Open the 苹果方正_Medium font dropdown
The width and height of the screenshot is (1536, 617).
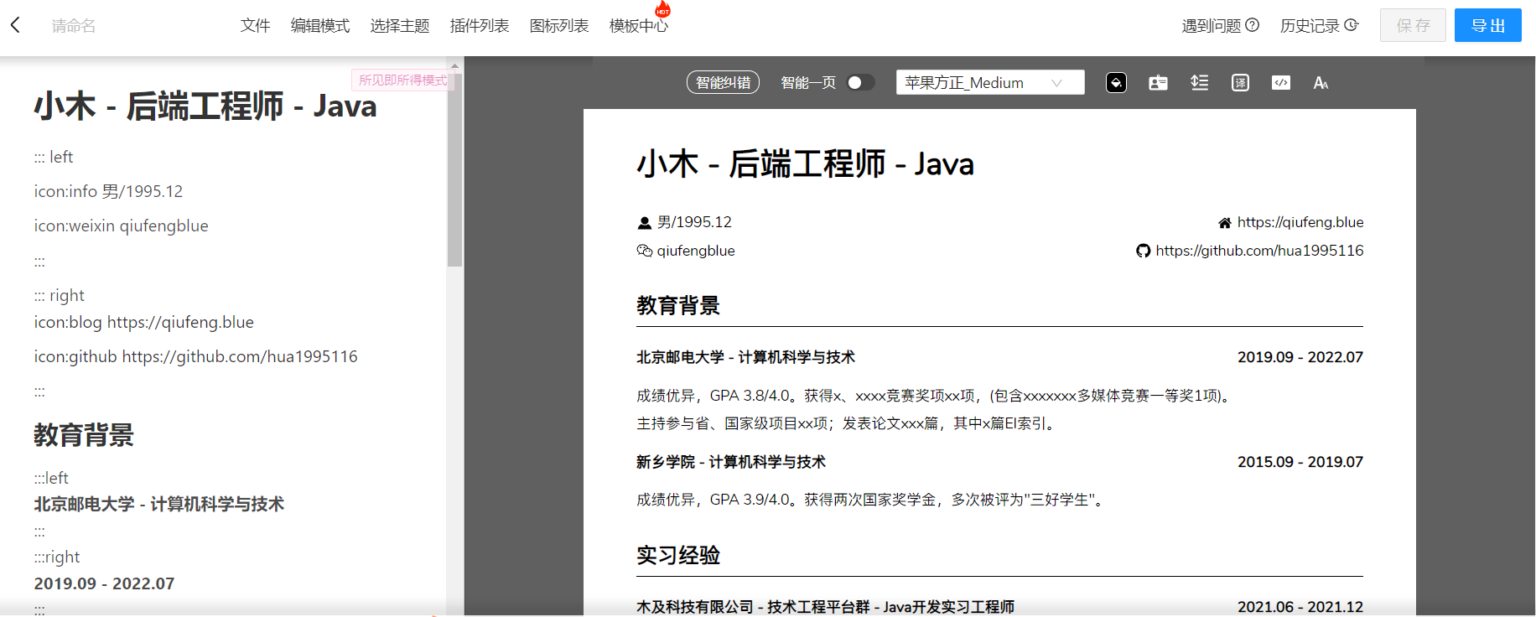pos(990,83)
